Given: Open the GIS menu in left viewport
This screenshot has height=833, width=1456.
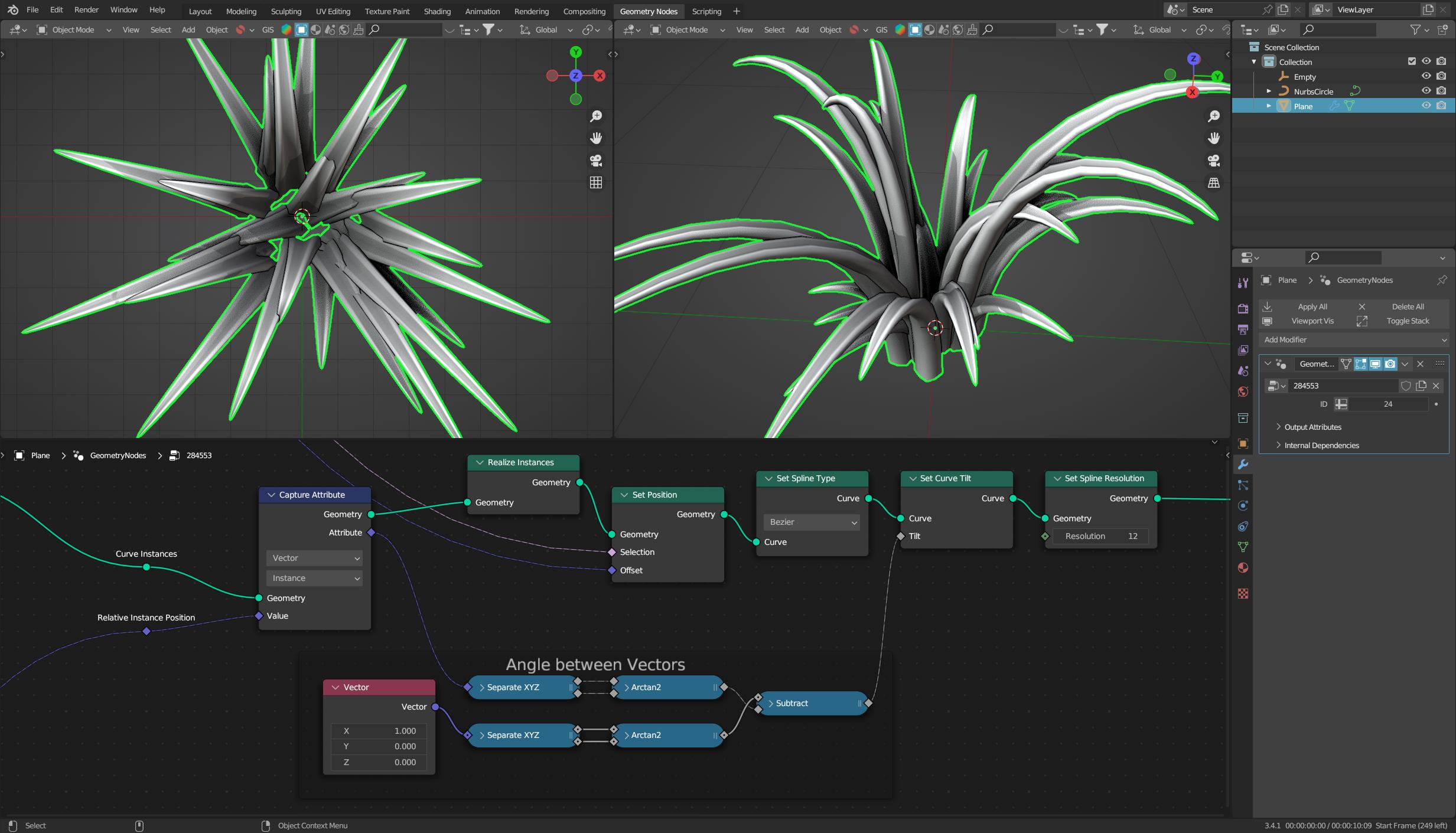Looking at the screenshot, I should point(268,30).
